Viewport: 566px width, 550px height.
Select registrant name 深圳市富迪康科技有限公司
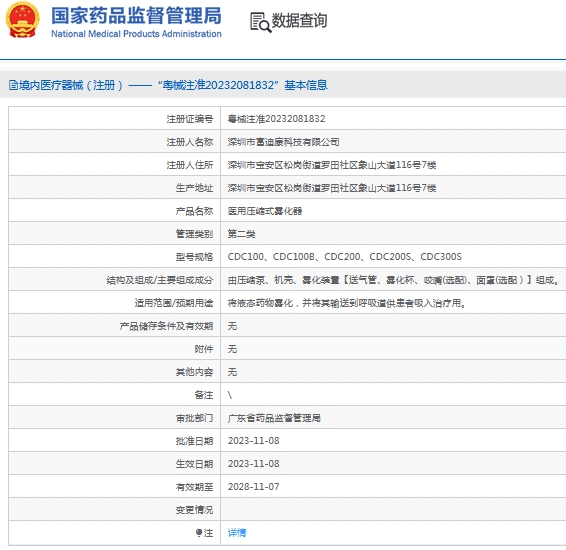(x=283, y=142)
